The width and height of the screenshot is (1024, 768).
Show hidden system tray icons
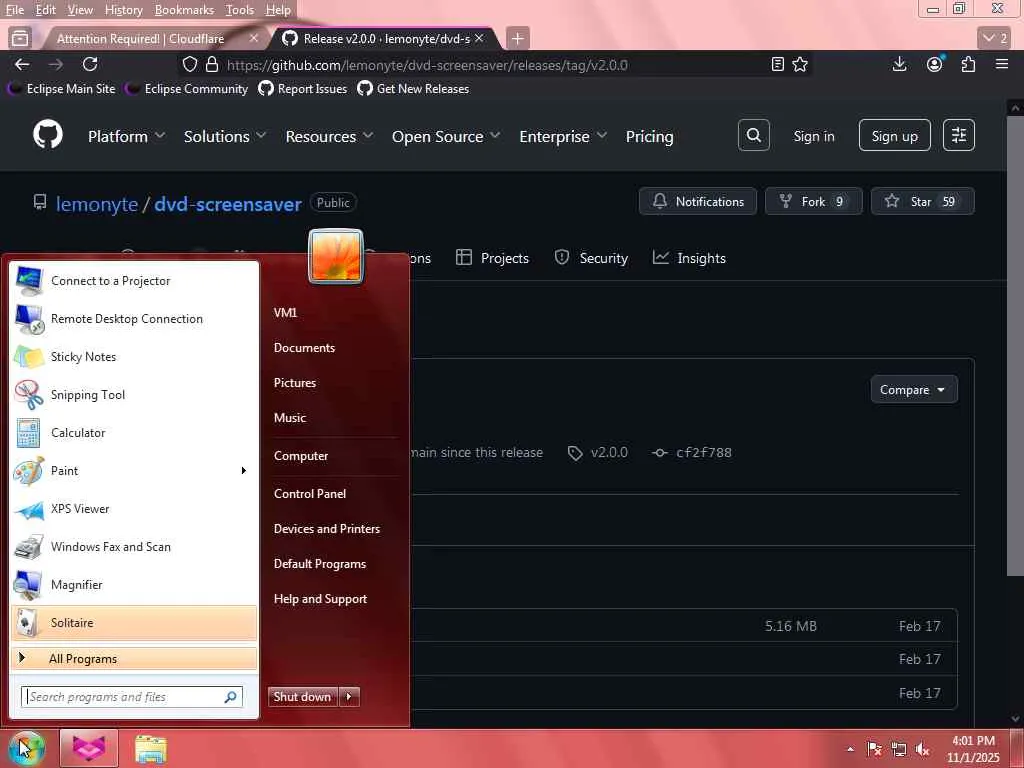tap(850, 749)
